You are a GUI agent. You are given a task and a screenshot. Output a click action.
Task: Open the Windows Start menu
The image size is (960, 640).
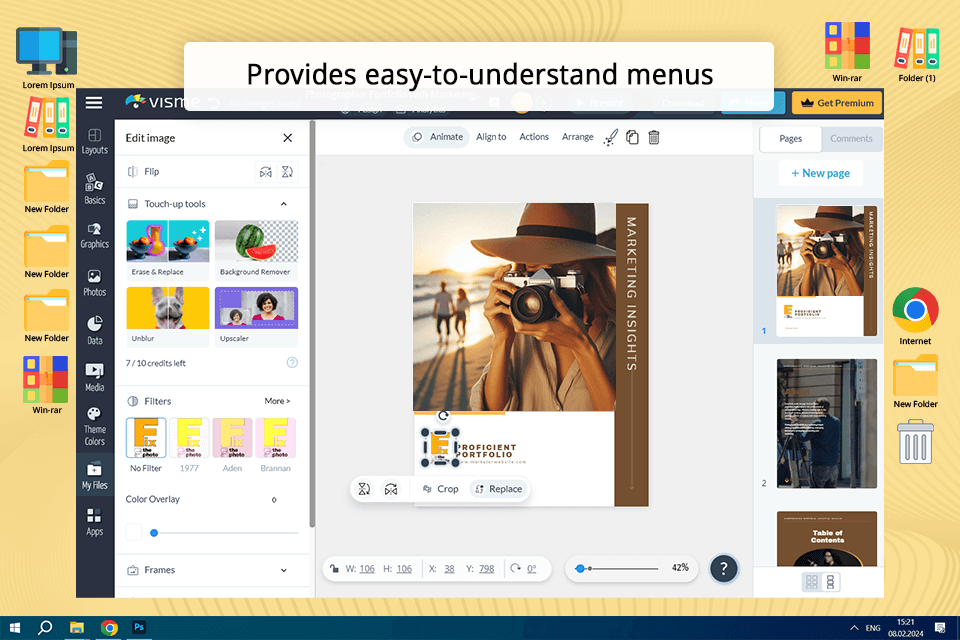(x=15, y=628)
